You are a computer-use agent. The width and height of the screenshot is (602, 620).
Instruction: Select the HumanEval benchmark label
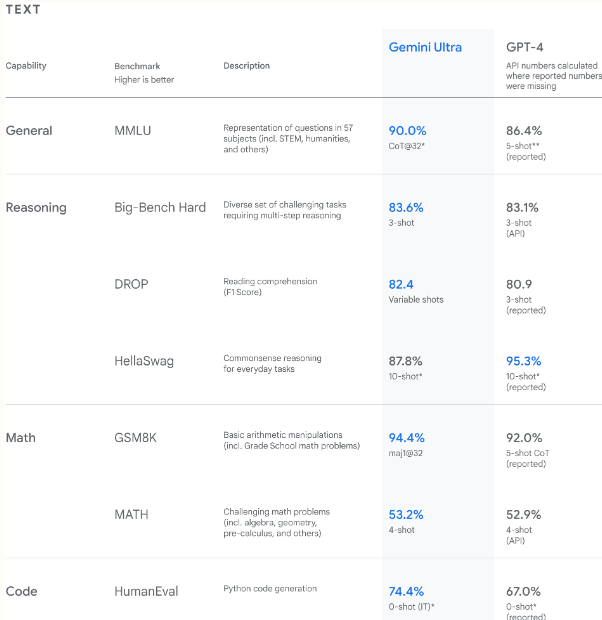(x=146, y=591)
